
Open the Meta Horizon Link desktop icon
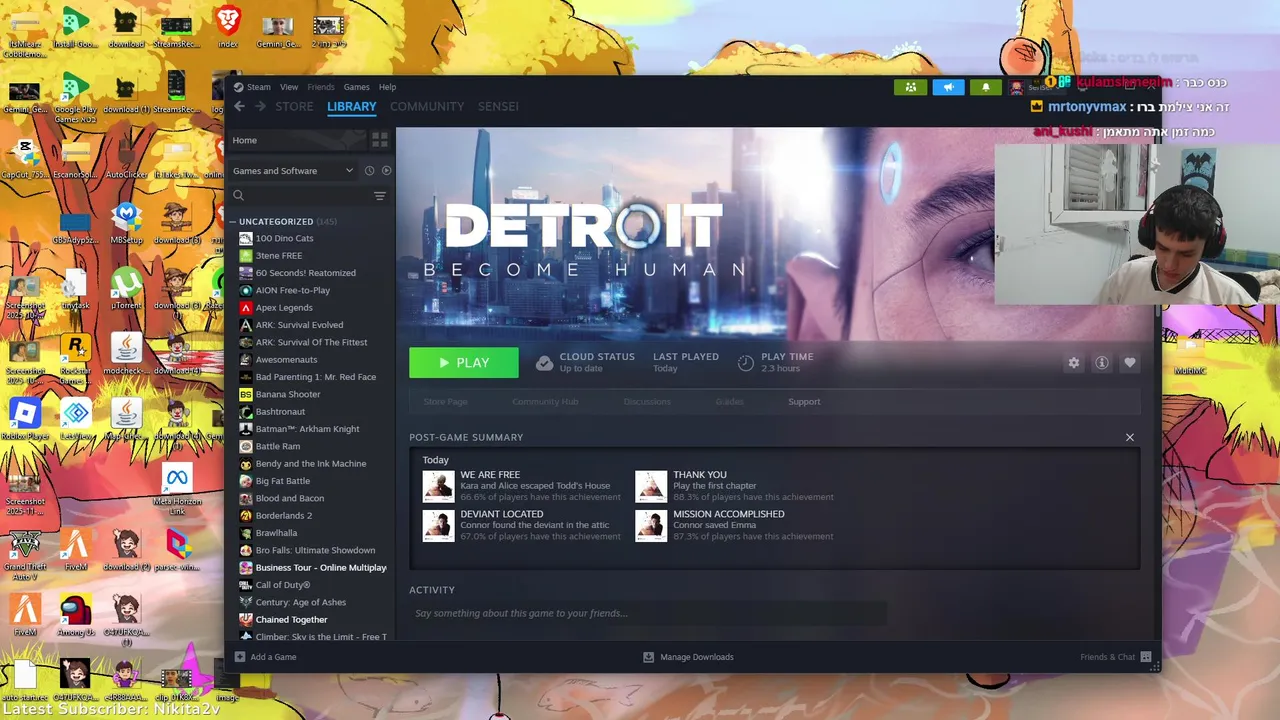point(177,490)
